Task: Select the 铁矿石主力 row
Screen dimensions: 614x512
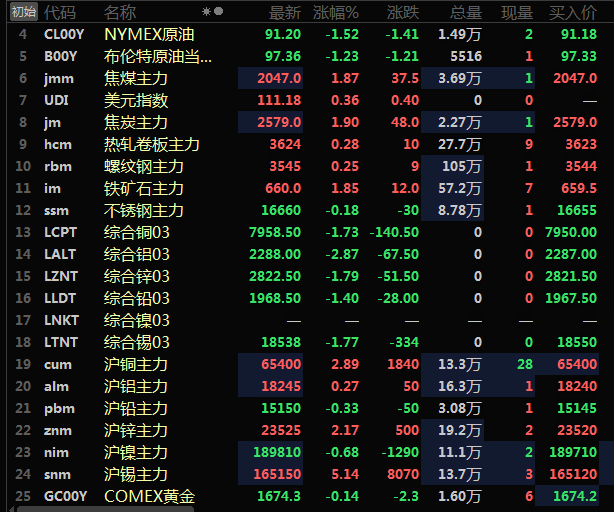Action: 144,188
